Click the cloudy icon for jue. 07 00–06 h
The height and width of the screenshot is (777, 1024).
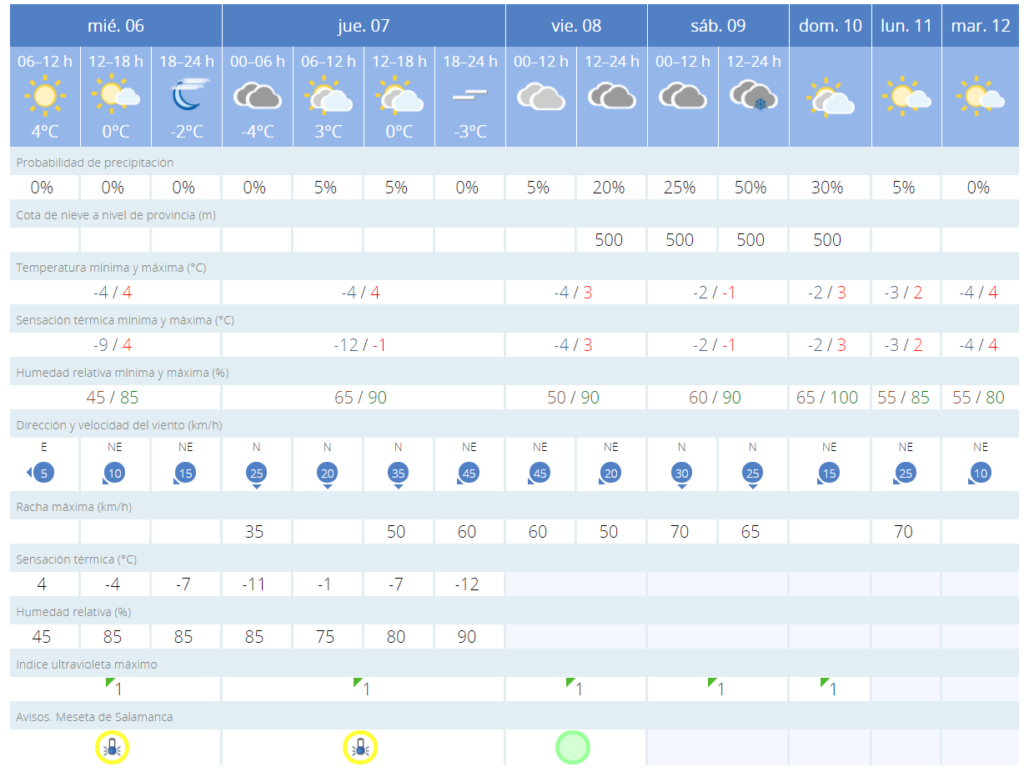[257, 95]
